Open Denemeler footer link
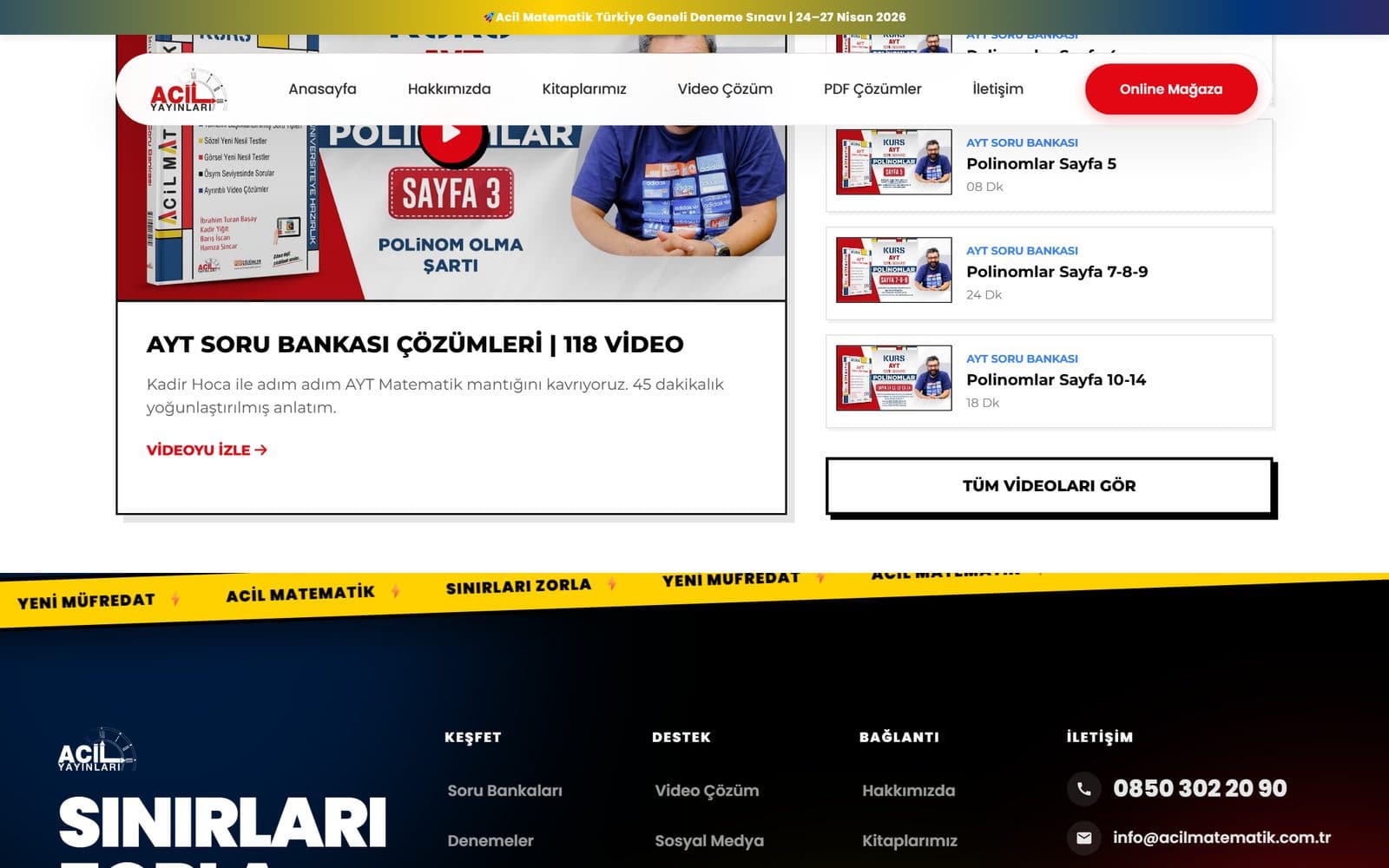The height and width of the screenshot is (868, 1389). point(490,841)
